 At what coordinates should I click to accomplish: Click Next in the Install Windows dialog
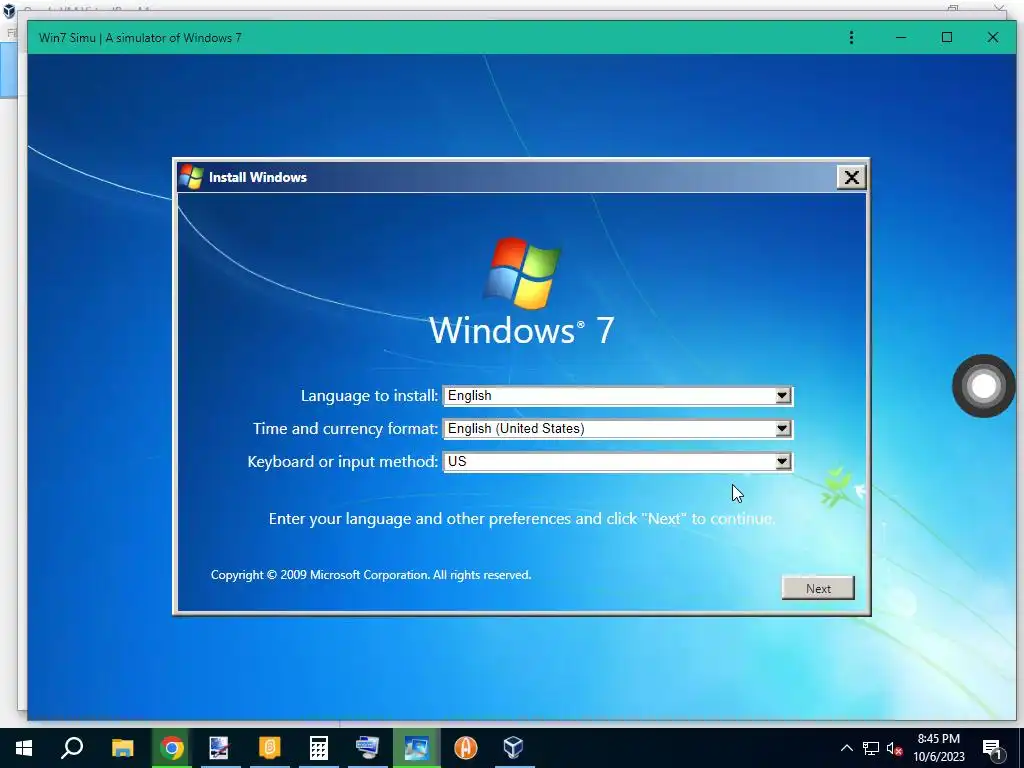[818, 588]
